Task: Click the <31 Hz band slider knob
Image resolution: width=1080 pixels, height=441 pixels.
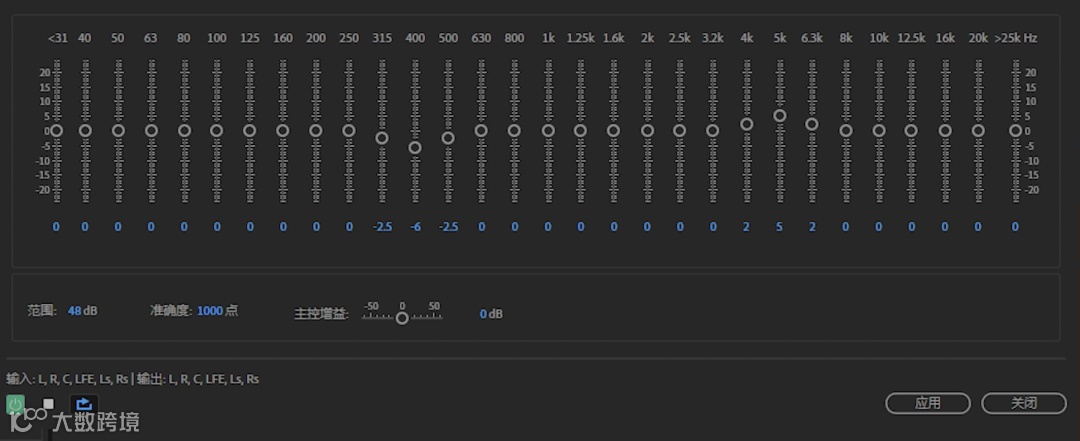Action: 56,130
